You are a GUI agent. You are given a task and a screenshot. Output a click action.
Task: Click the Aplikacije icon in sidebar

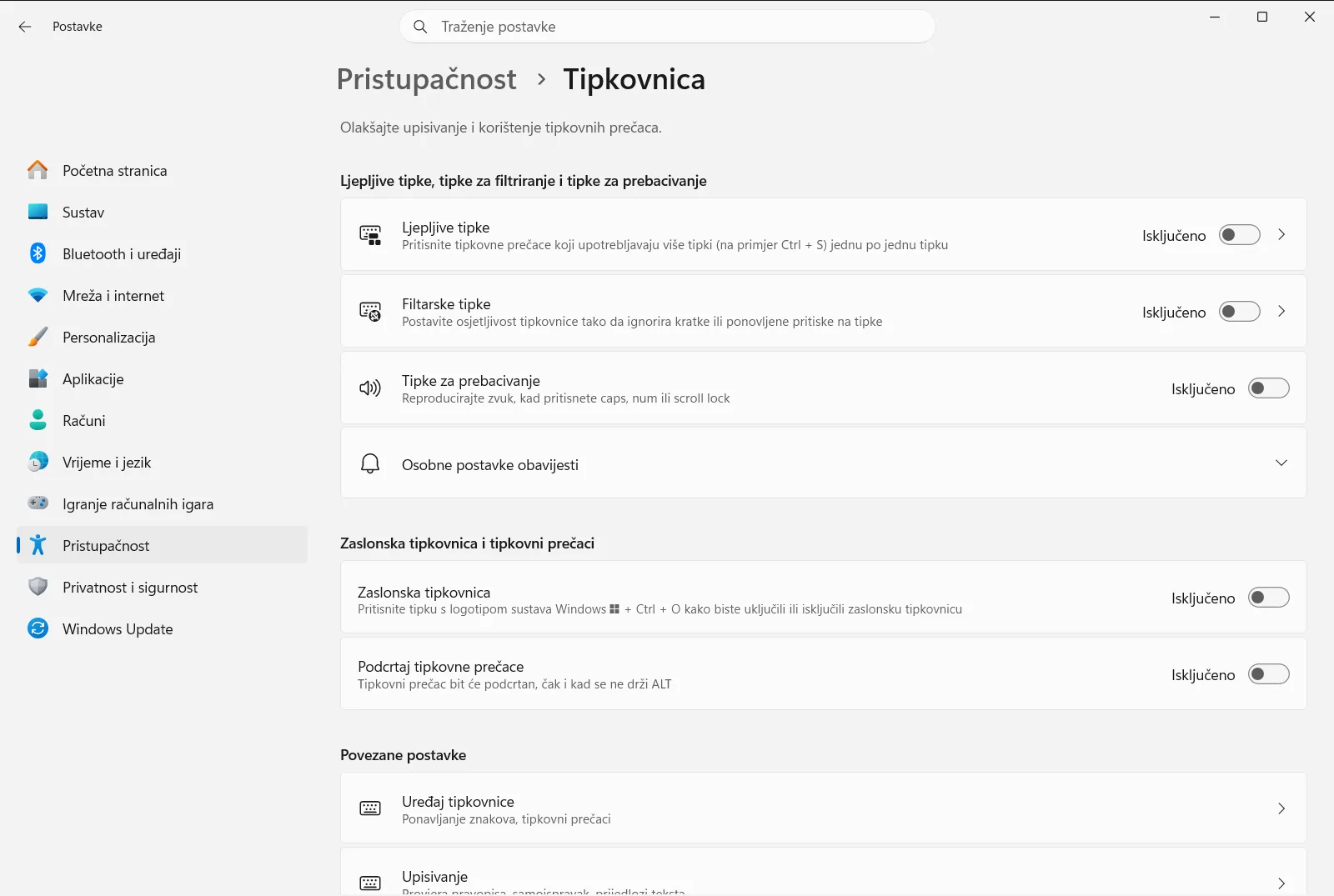[38, 378]
